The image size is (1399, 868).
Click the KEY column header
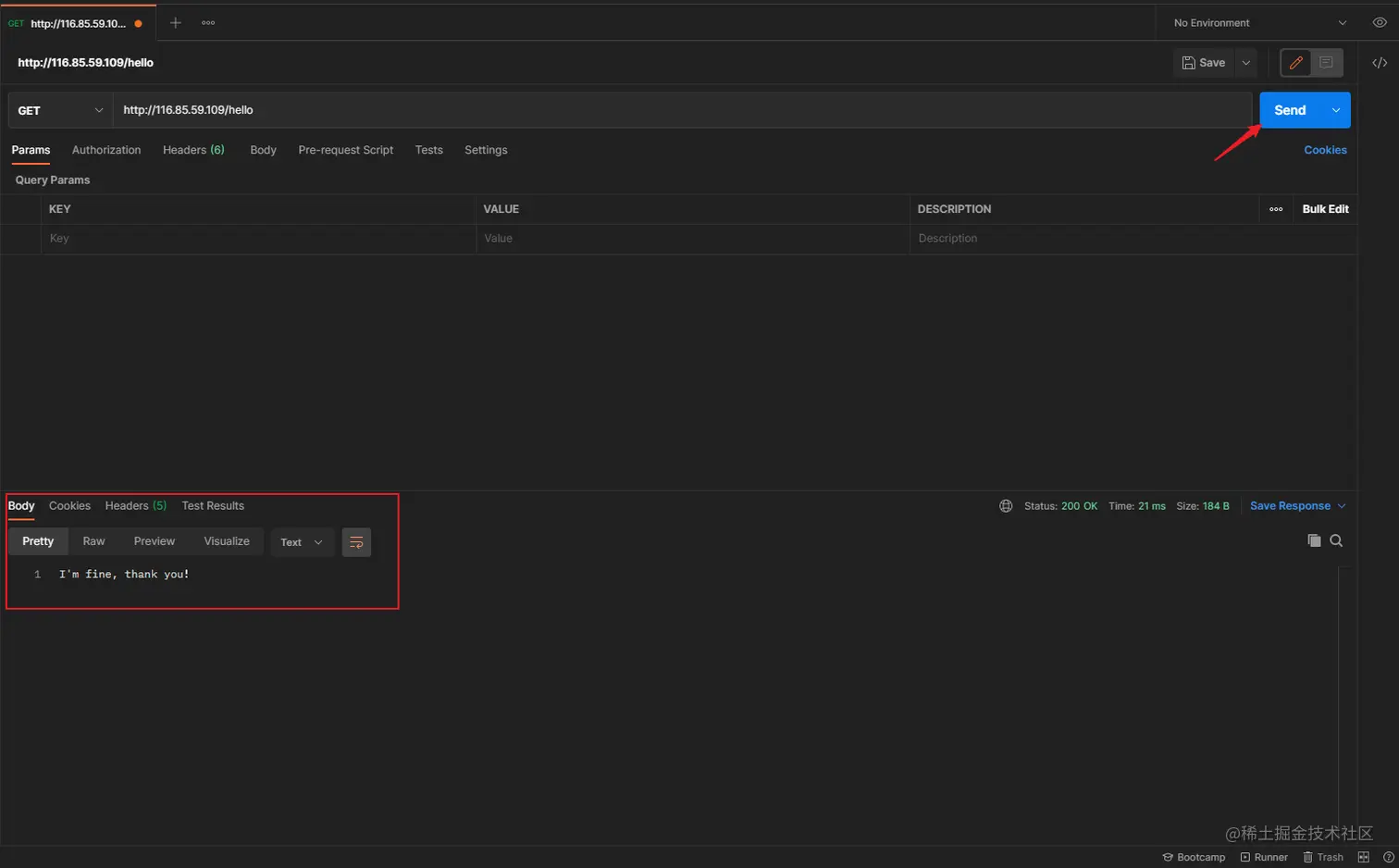(x=60, y=209)
